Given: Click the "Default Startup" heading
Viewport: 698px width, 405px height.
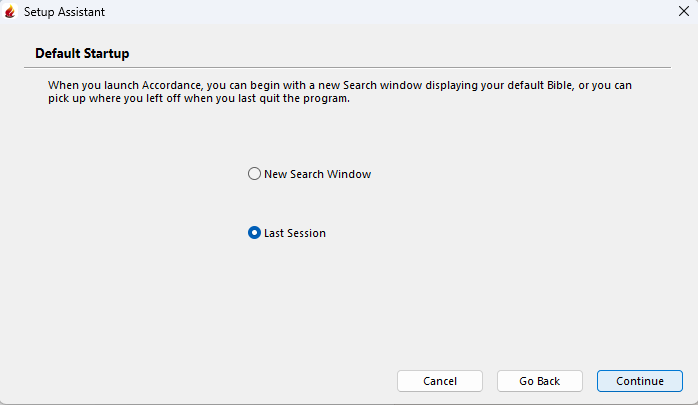Looking at the screenshot, I should [82, 52].
